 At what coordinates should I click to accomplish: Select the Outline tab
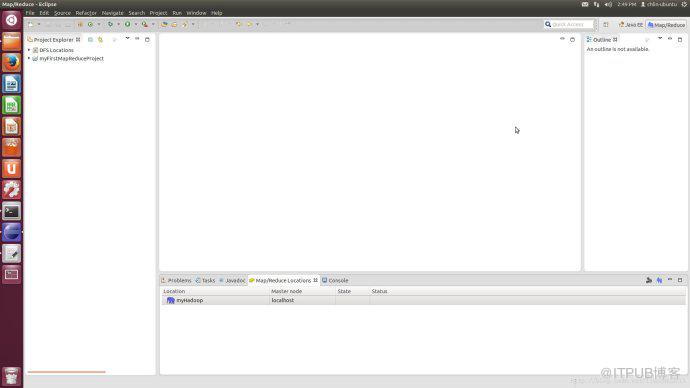point(602,40)
